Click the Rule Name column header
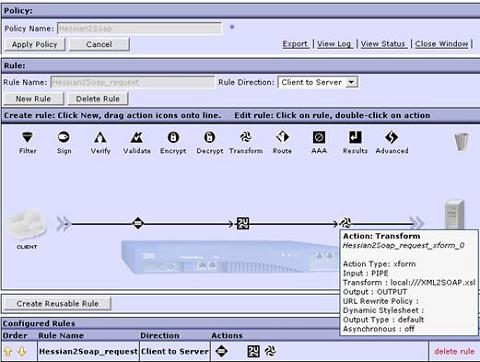Viewport: 480px width, 362px height. (x=61, y=336)
